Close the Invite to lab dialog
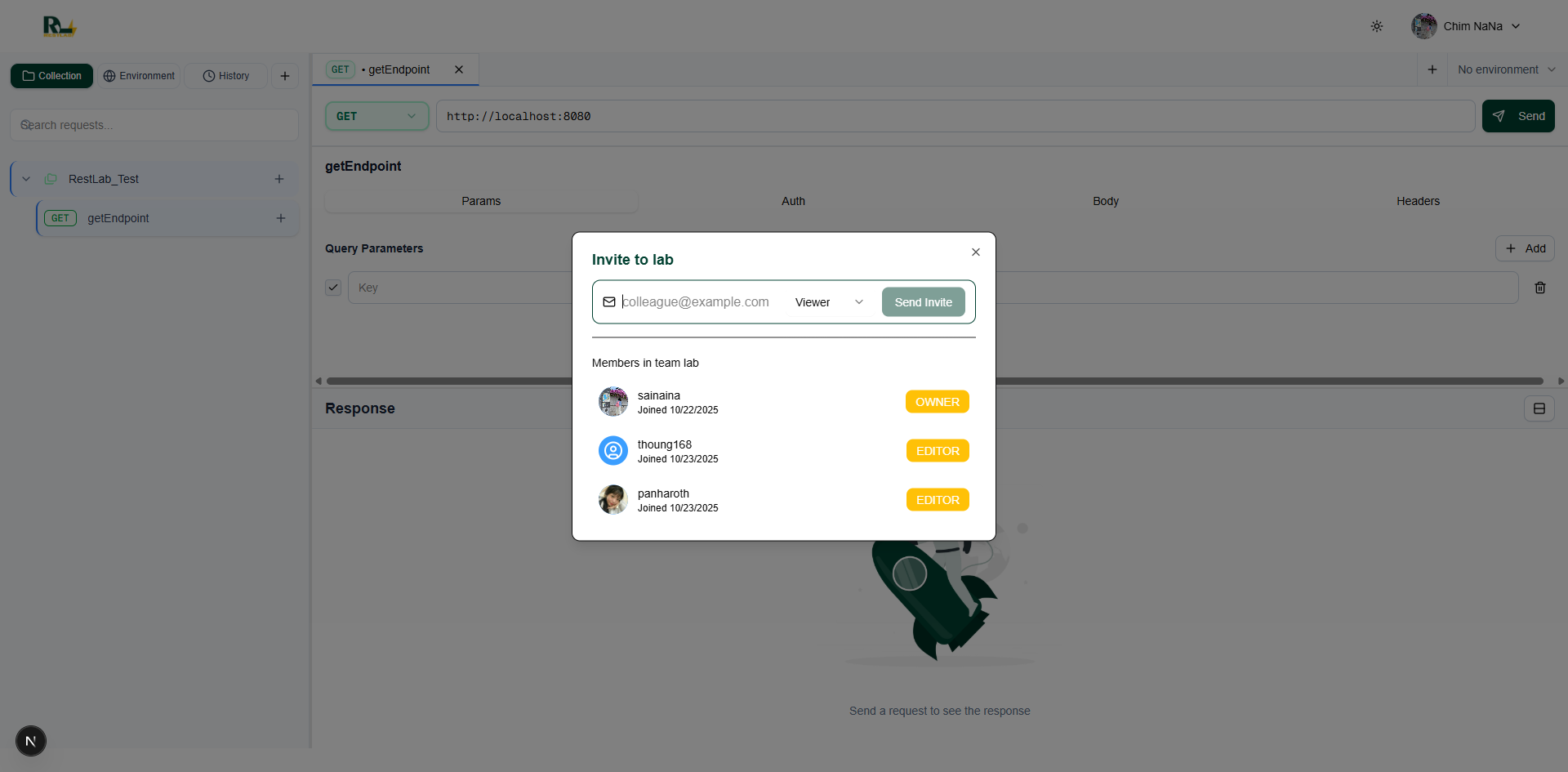Screen dimensions: 1568x772 pyautogui.click(x=976, y=252)
